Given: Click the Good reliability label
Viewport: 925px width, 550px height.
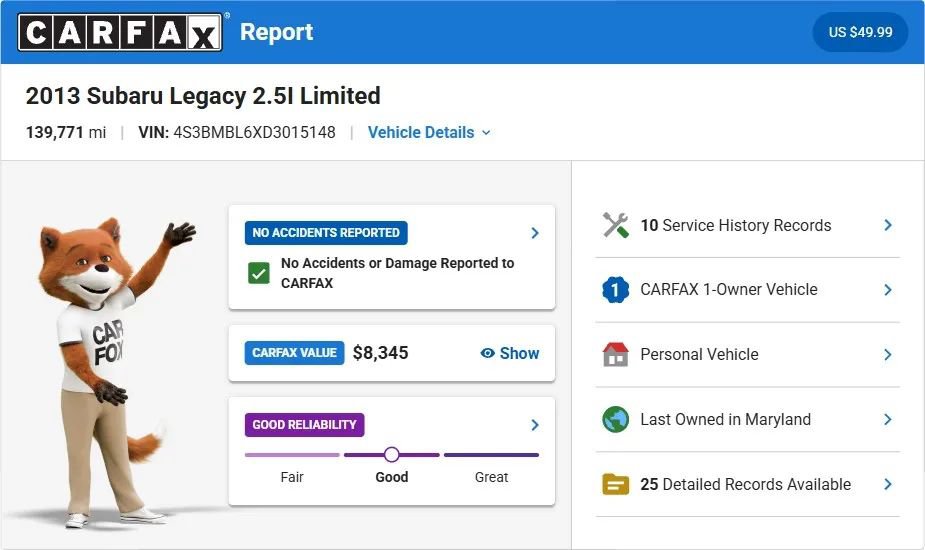Looking at the screenshot, I should 392,477.
